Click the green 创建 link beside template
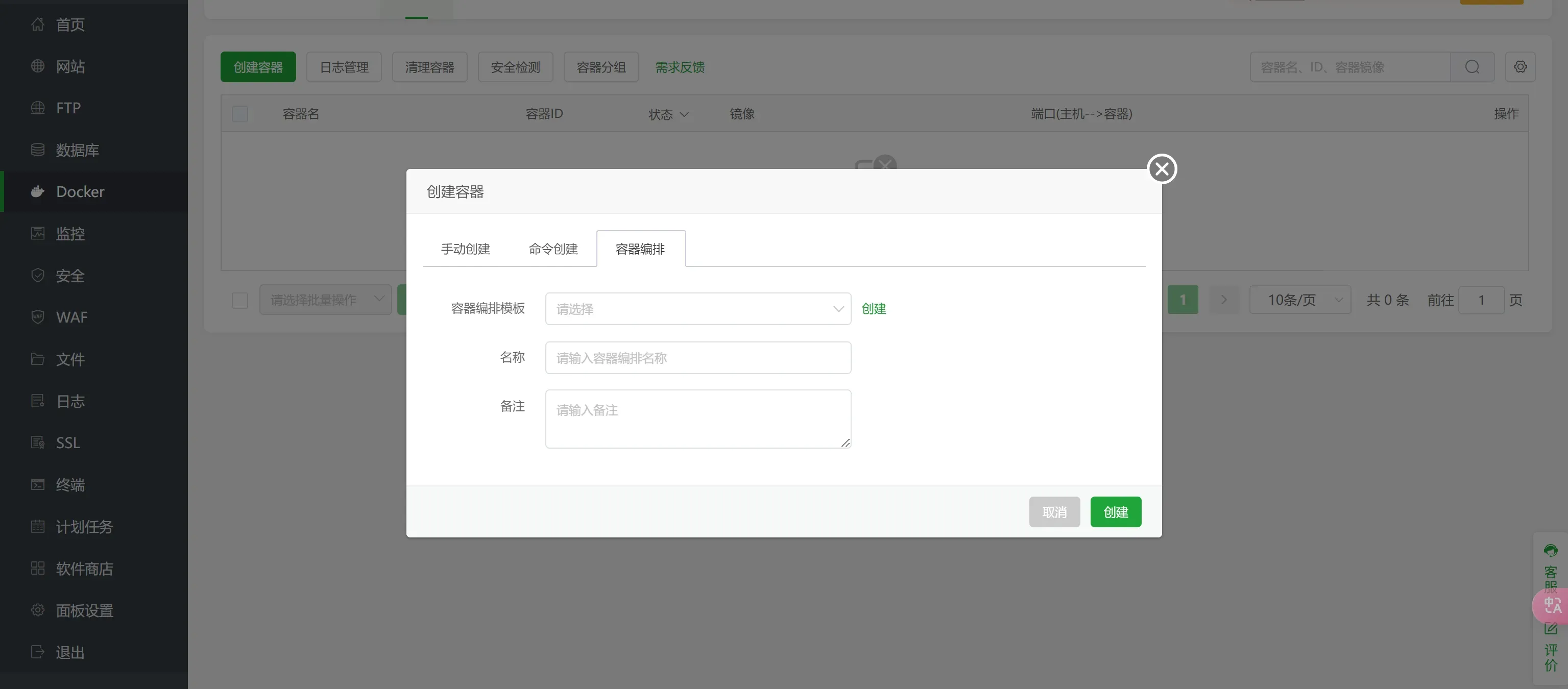The height and width of the screenshot is (689, 1568). click(x=874, y=309)
